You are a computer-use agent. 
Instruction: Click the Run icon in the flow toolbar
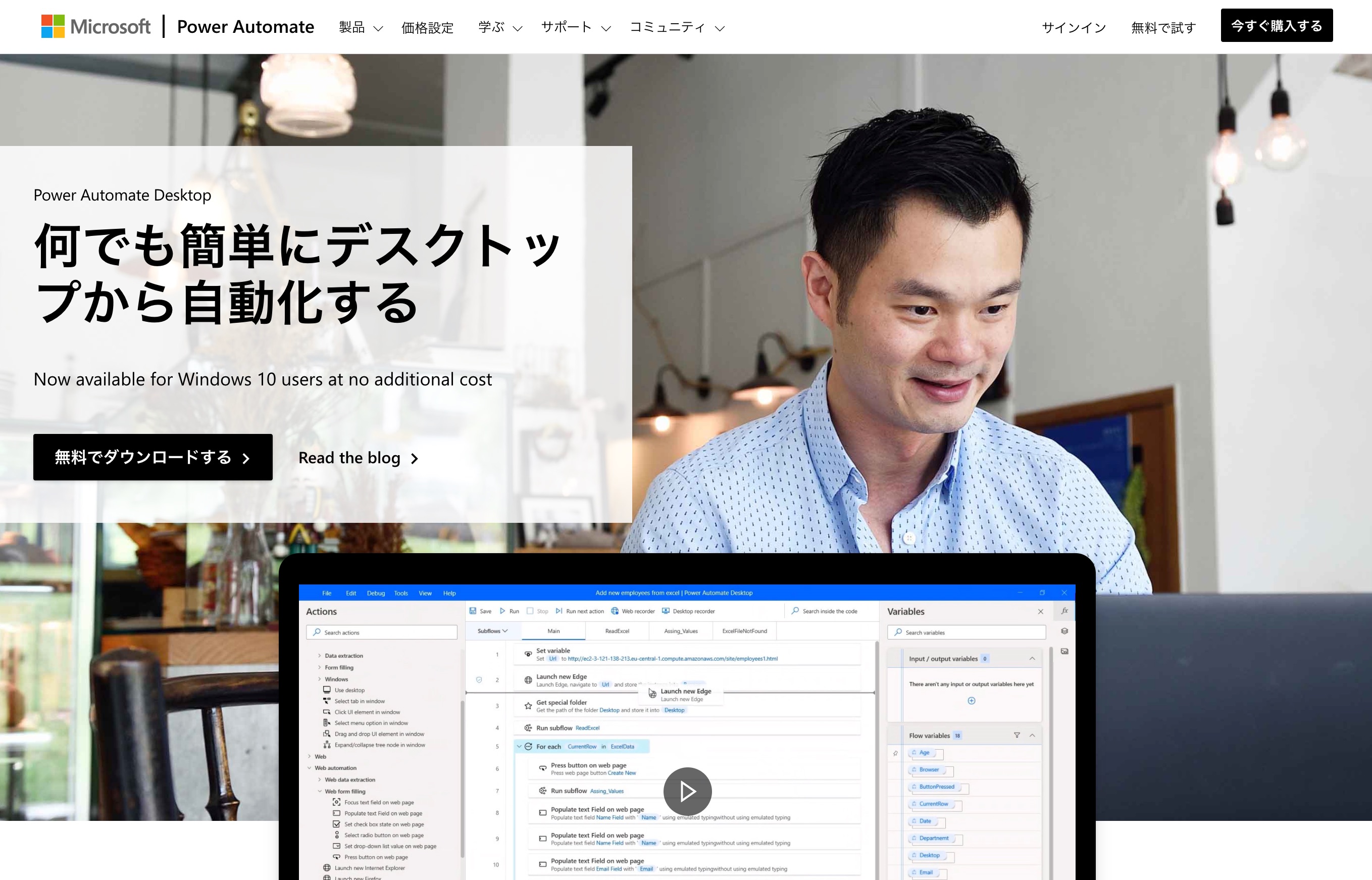pos(502,611)
